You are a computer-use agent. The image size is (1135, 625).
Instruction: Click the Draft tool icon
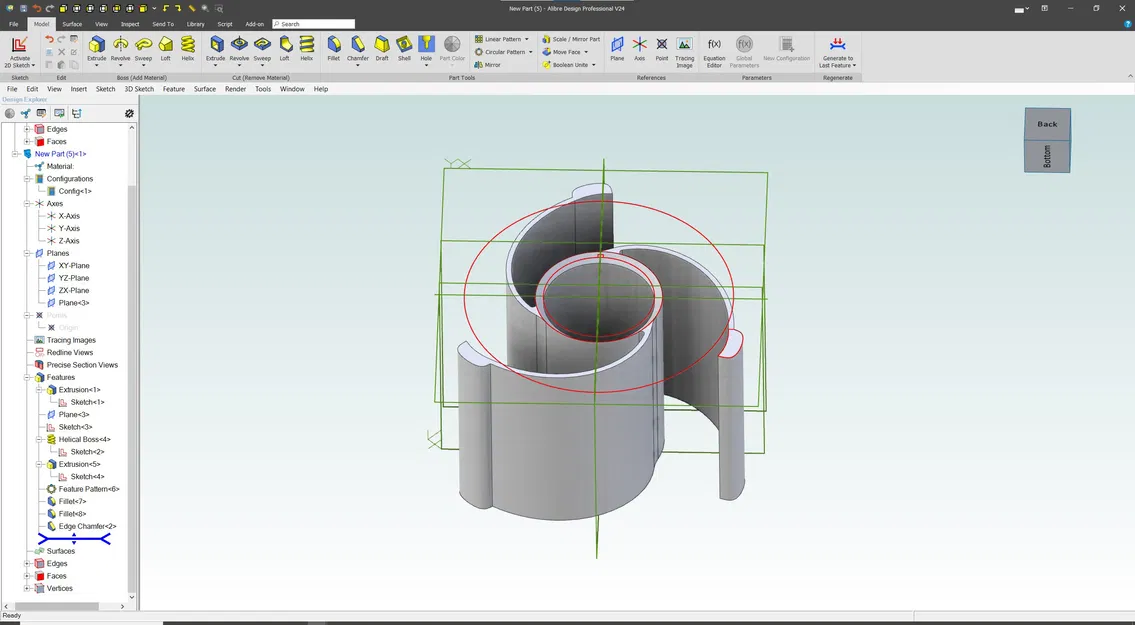pyautogui.click(x=382, y=45)
